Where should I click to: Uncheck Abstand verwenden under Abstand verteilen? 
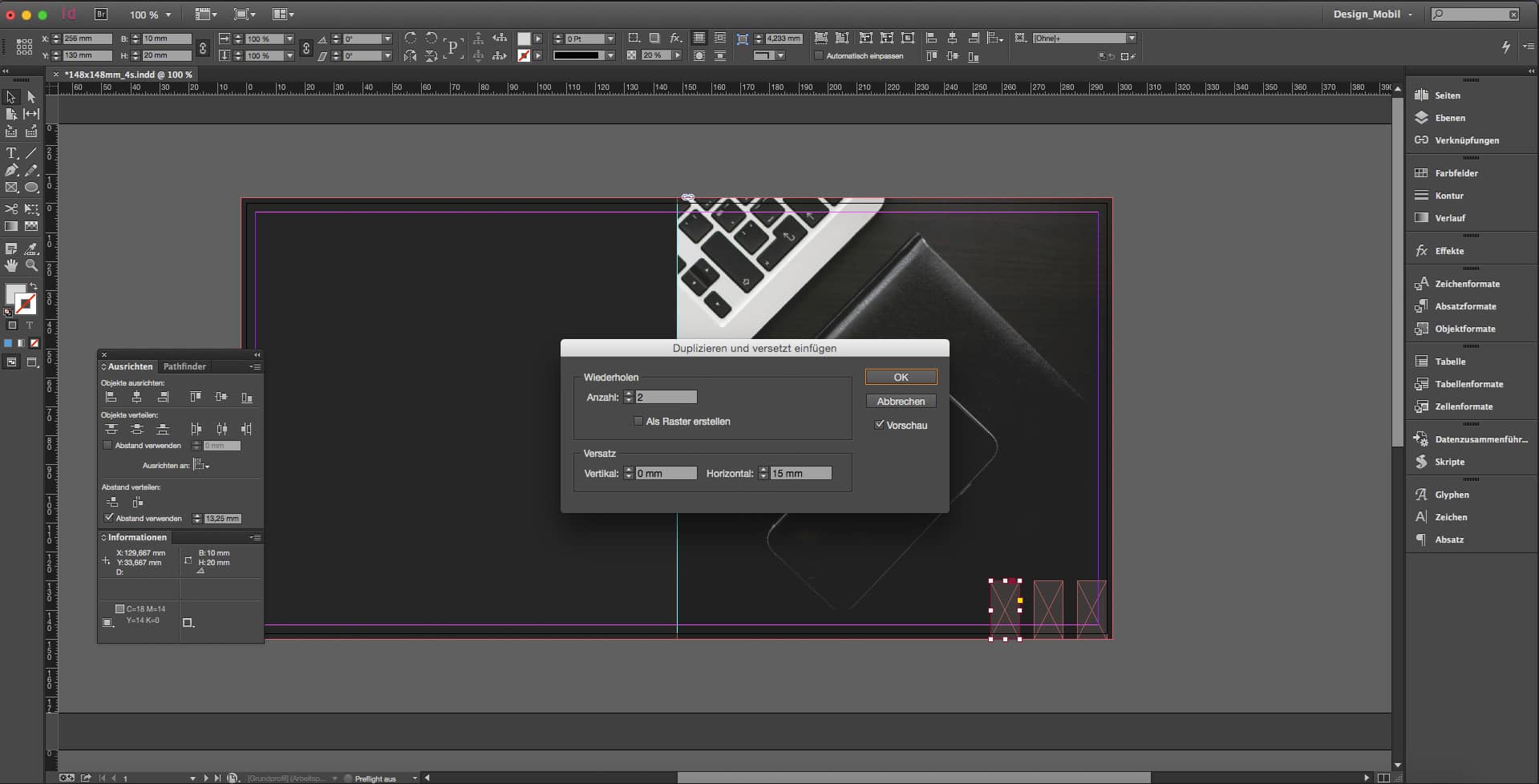(109, 518)
